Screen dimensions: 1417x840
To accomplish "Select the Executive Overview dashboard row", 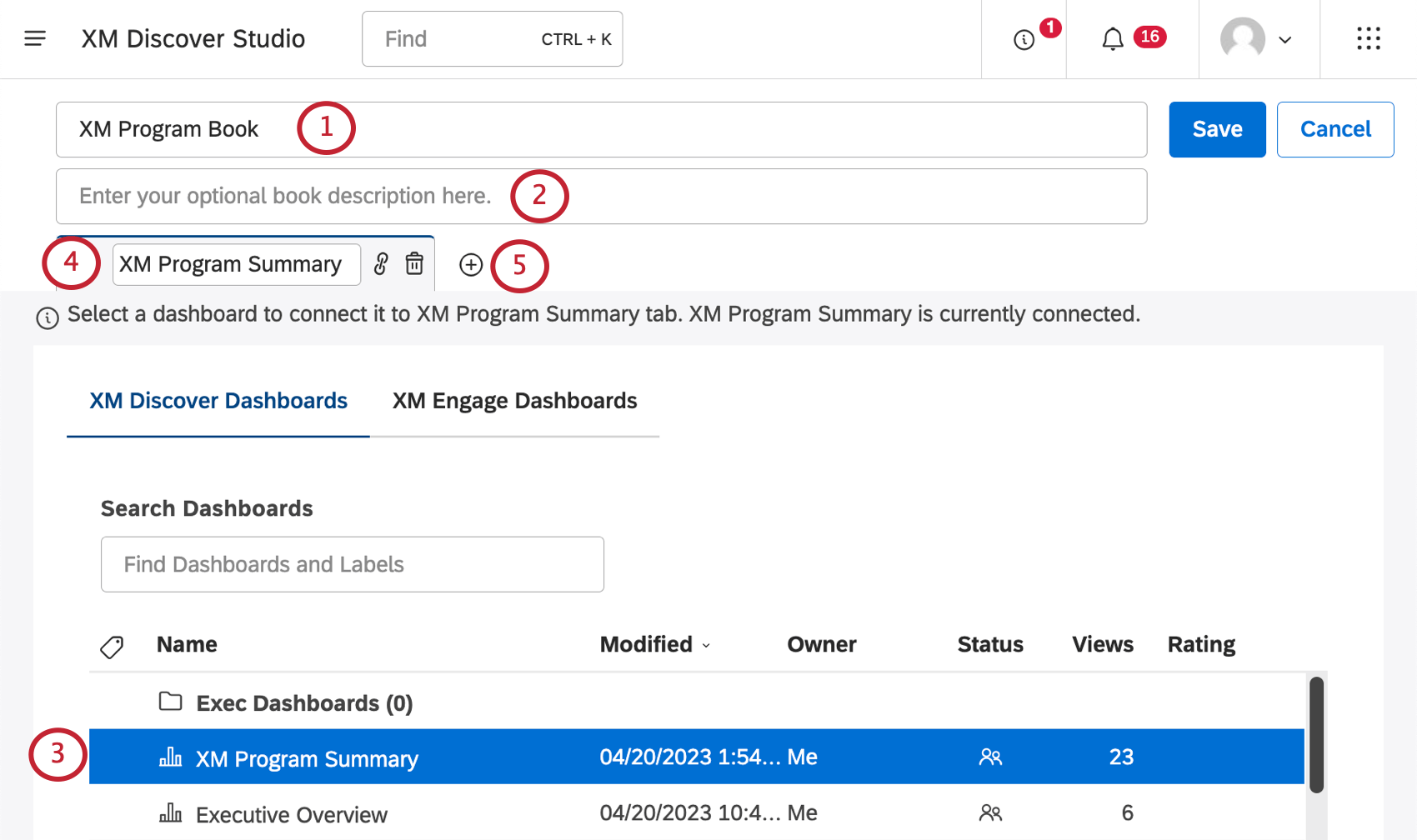I will (292, 814).
